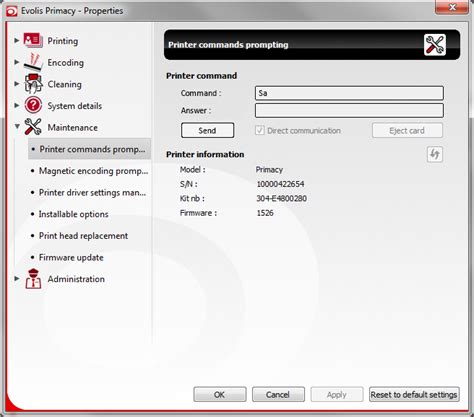Expand the Cleaning tree node arrow
474x417 pixels.
tap(16, 84)
